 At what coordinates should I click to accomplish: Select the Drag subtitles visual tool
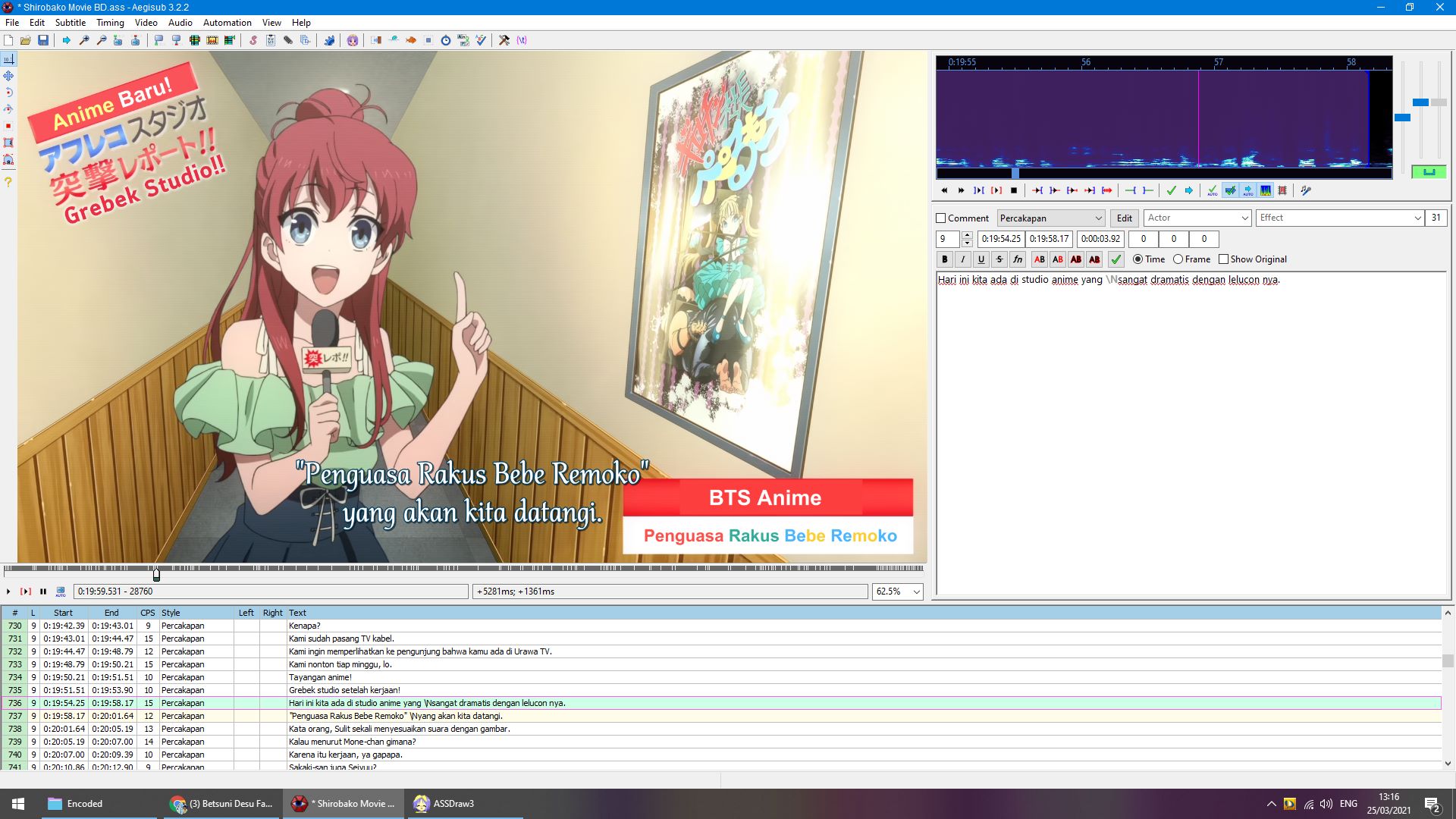click(x=8, y=76)
